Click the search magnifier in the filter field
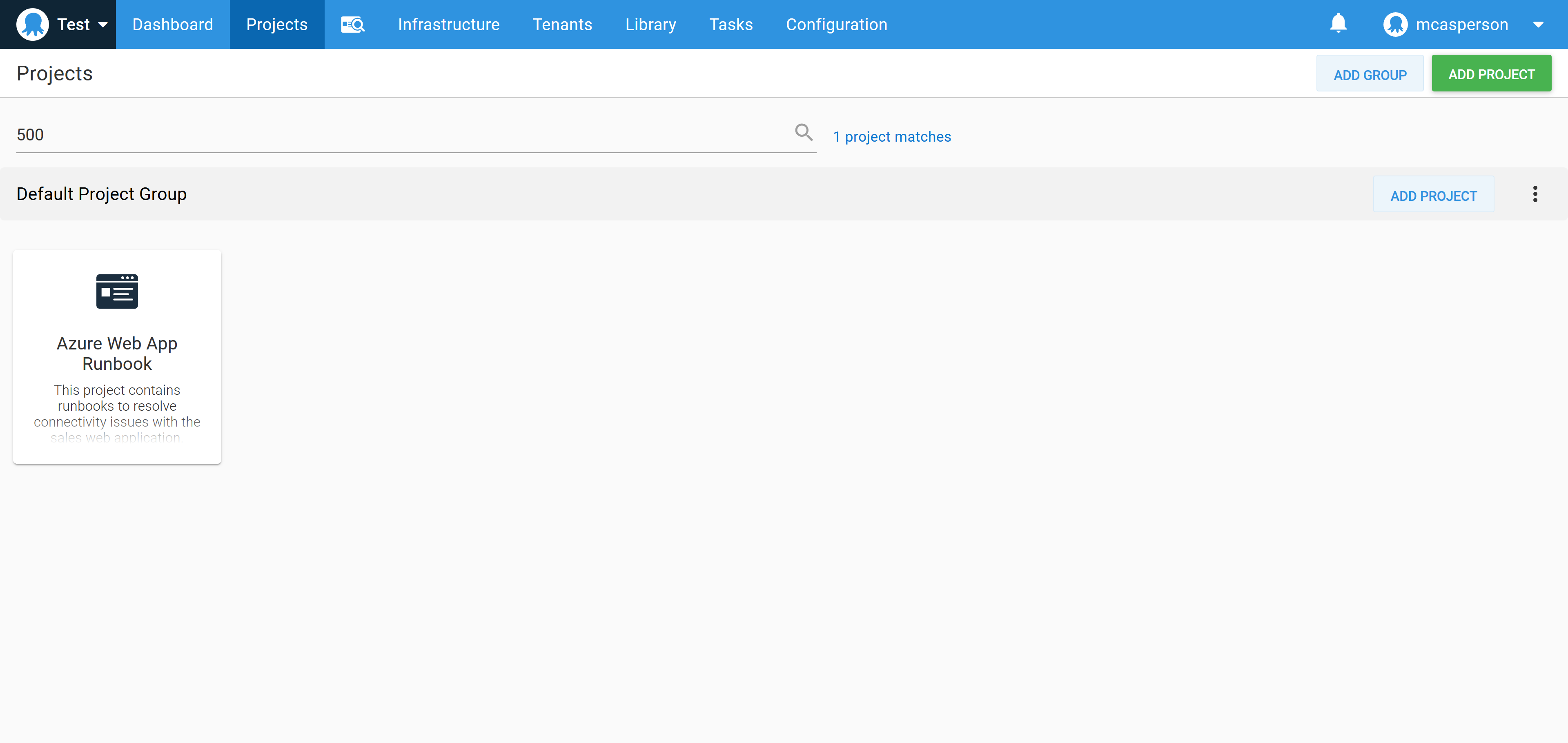1568x743 pixels. pos(804,132)
